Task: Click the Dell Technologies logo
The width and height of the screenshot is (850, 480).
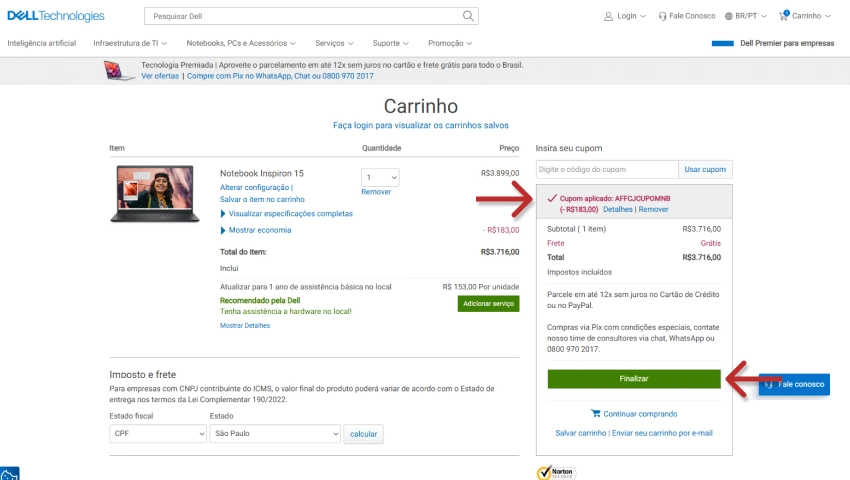Action: pyautogui.click(x=56, y=16)
